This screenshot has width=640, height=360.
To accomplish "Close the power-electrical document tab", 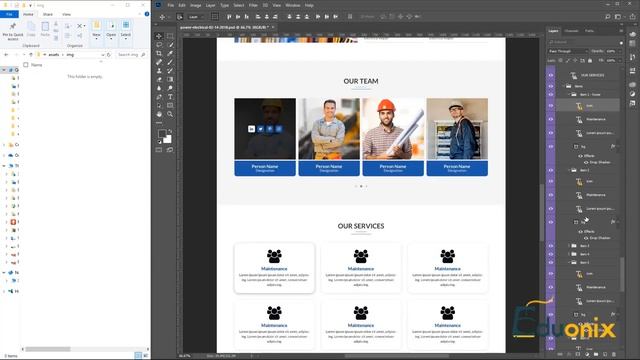I will (273, 27).
